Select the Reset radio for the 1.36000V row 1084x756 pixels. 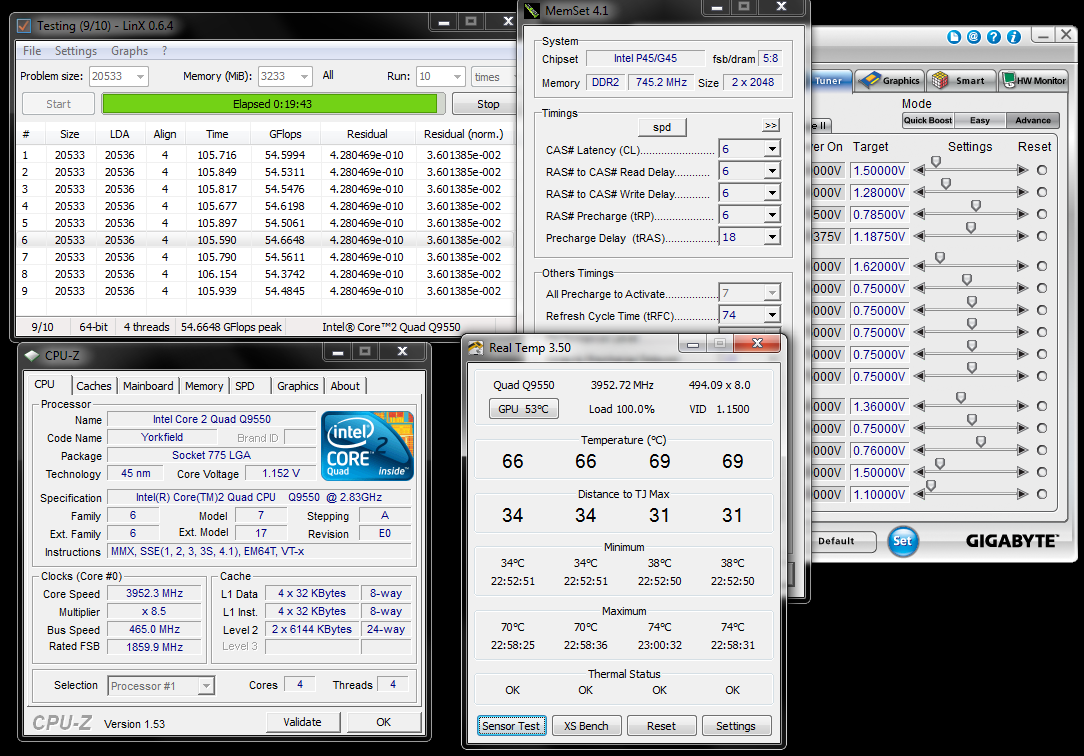[1042, 406]
